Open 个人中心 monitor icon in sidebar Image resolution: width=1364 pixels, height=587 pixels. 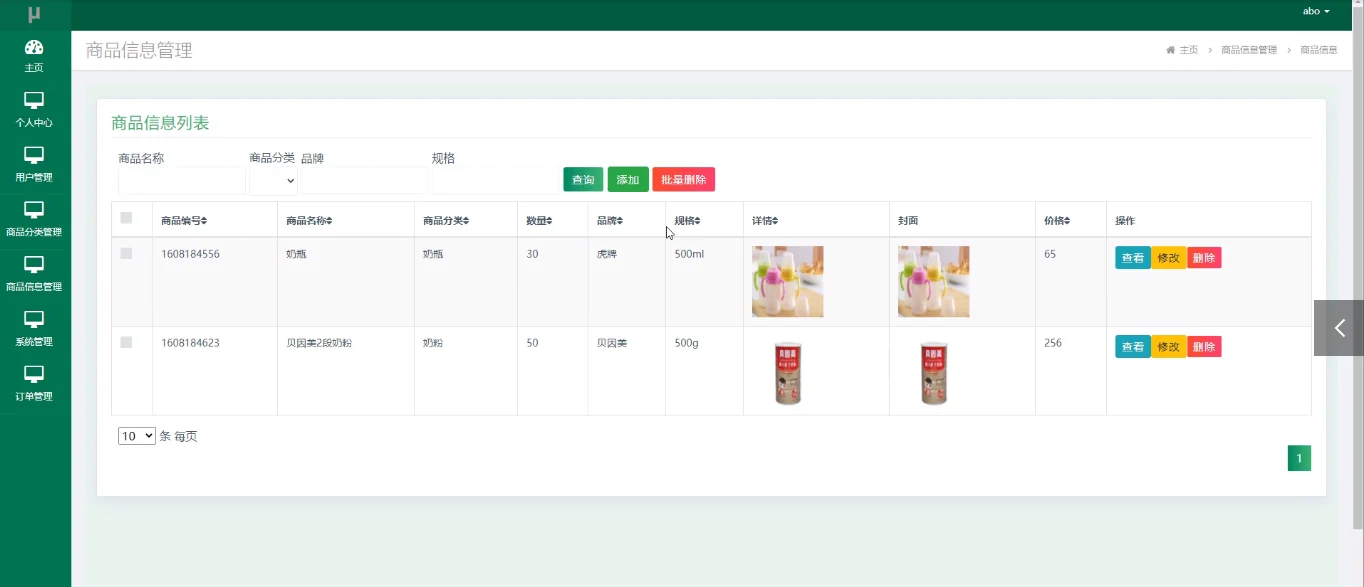(x=34, y=100)
